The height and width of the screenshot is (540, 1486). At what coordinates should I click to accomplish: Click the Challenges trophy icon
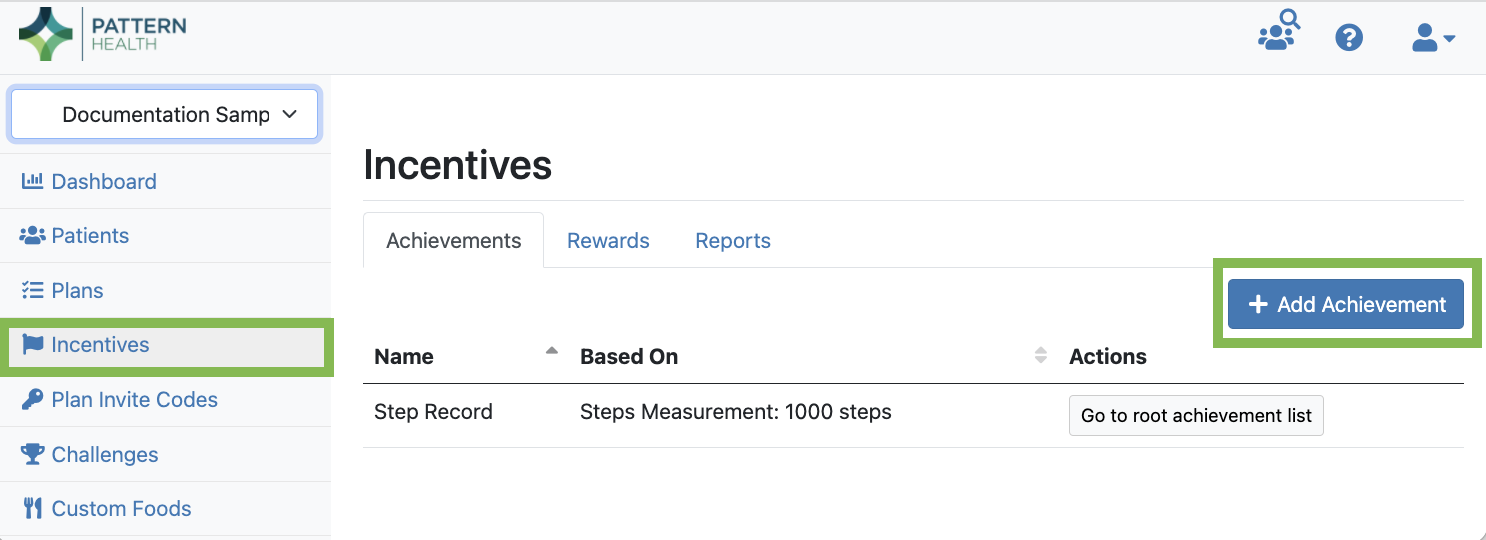32,455
